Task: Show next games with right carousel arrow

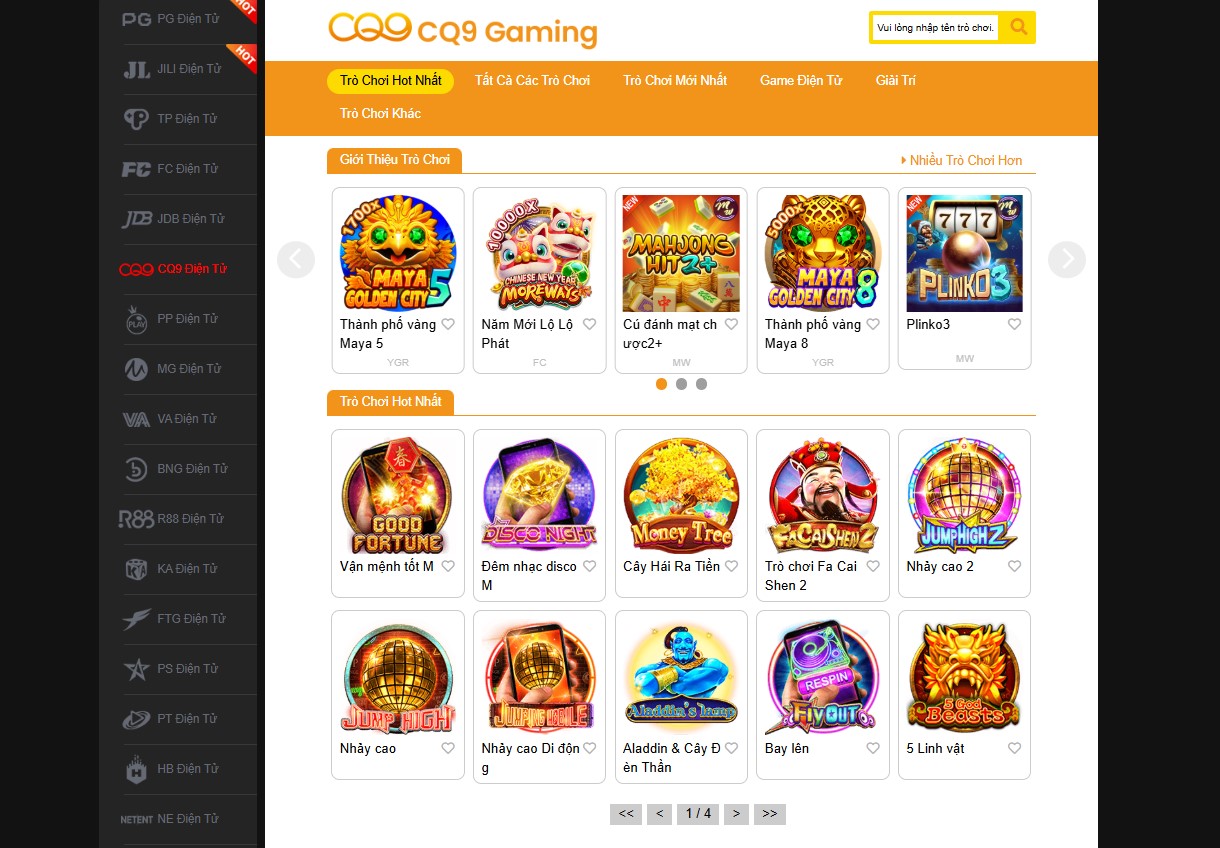Action: pyautogui.click(x=1067, y=260)
